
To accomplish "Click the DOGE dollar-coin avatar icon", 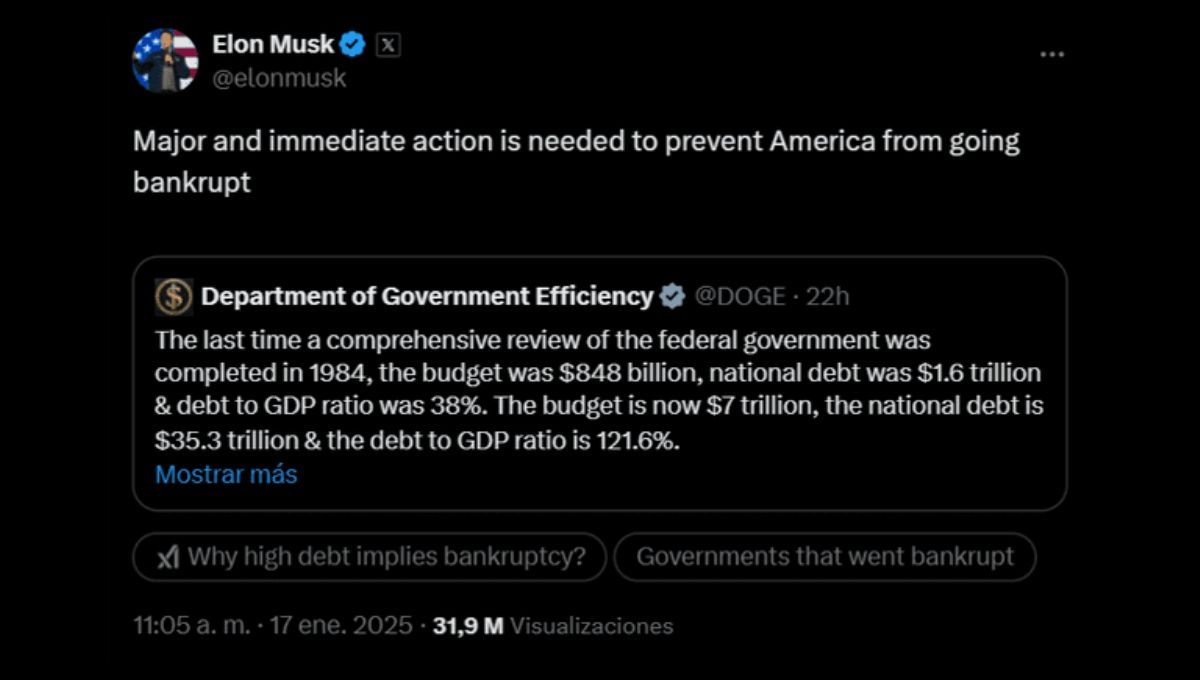I will (x=173, y=296).
